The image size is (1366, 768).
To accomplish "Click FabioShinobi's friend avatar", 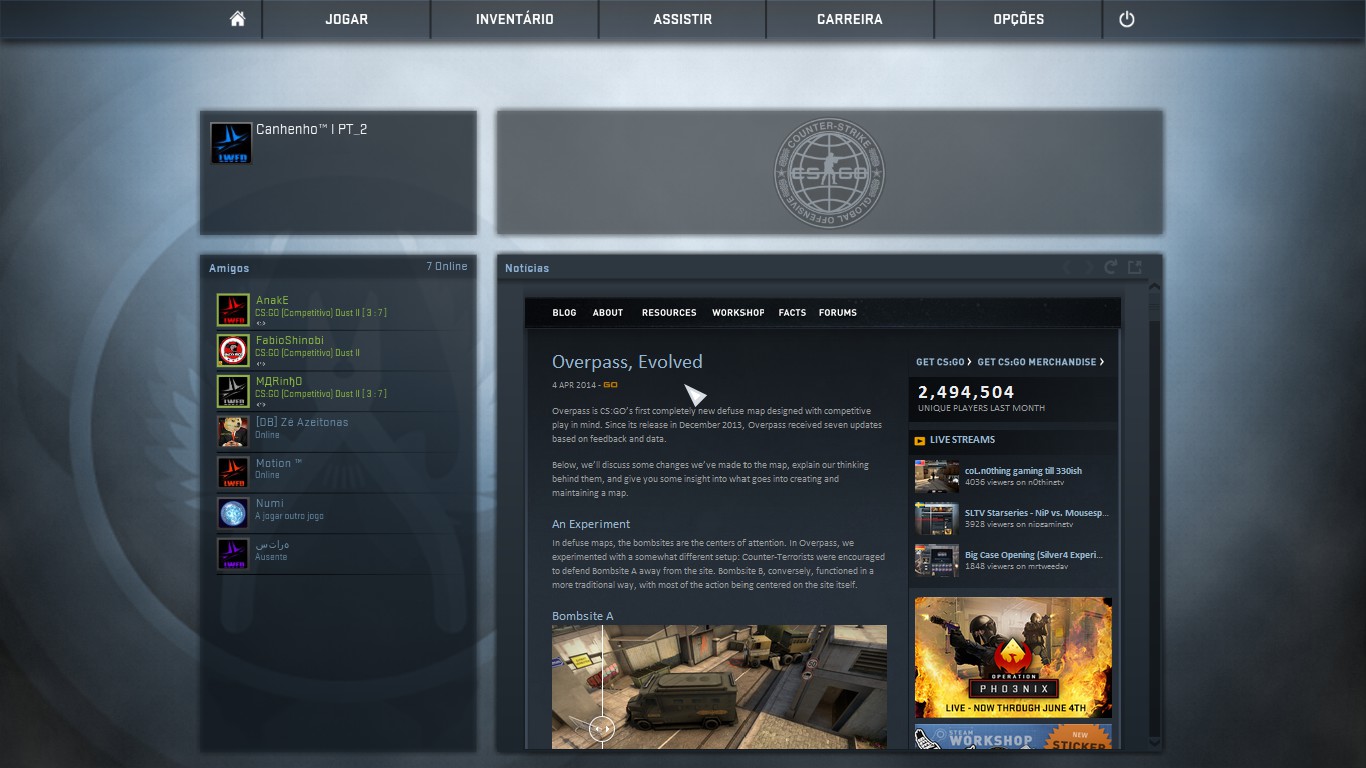I will coord(233,350).
